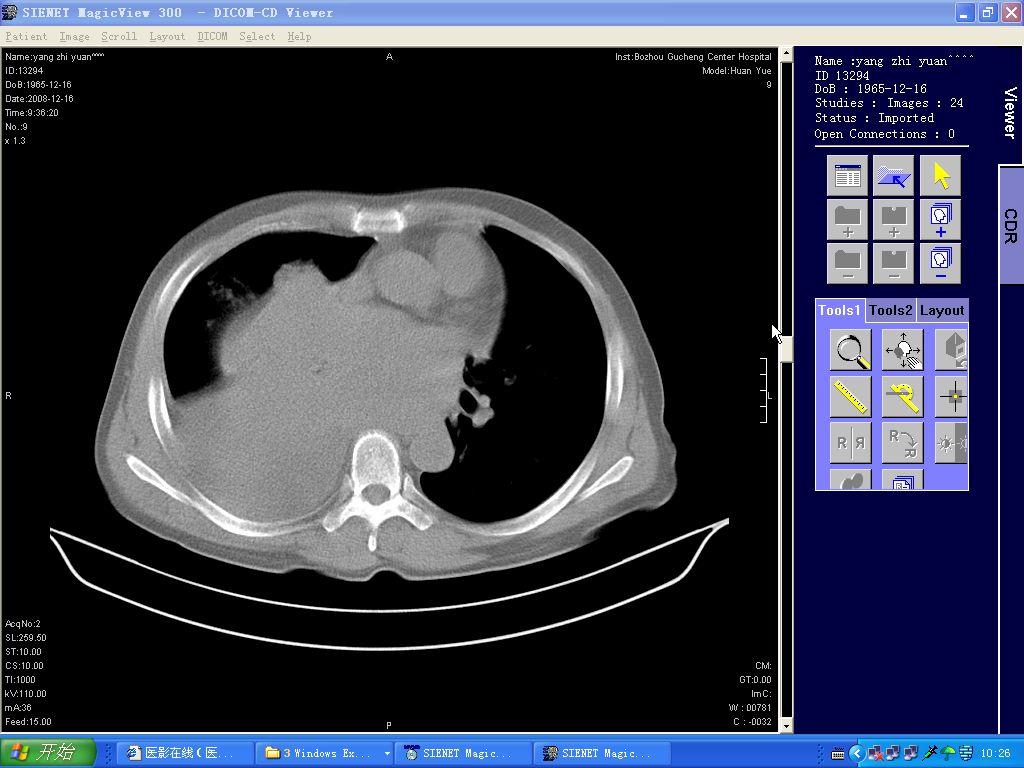The width and height of the screenshot is (1024, 768).
Task: Click the 'Date:2008-12-16' overlay text
Action: point(39,99)
